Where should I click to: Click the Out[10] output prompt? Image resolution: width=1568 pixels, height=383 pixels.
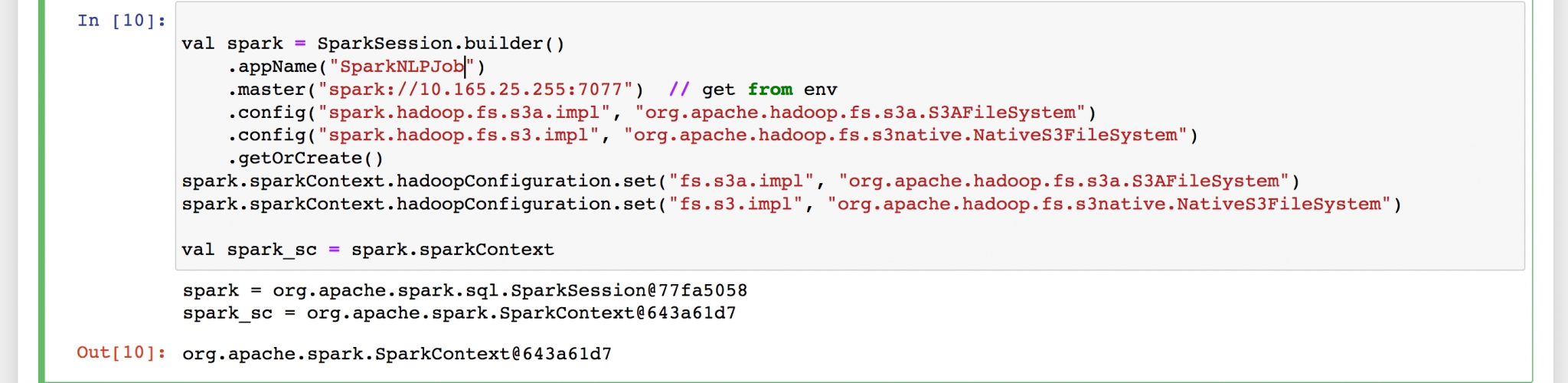click(x=121, y=352)
